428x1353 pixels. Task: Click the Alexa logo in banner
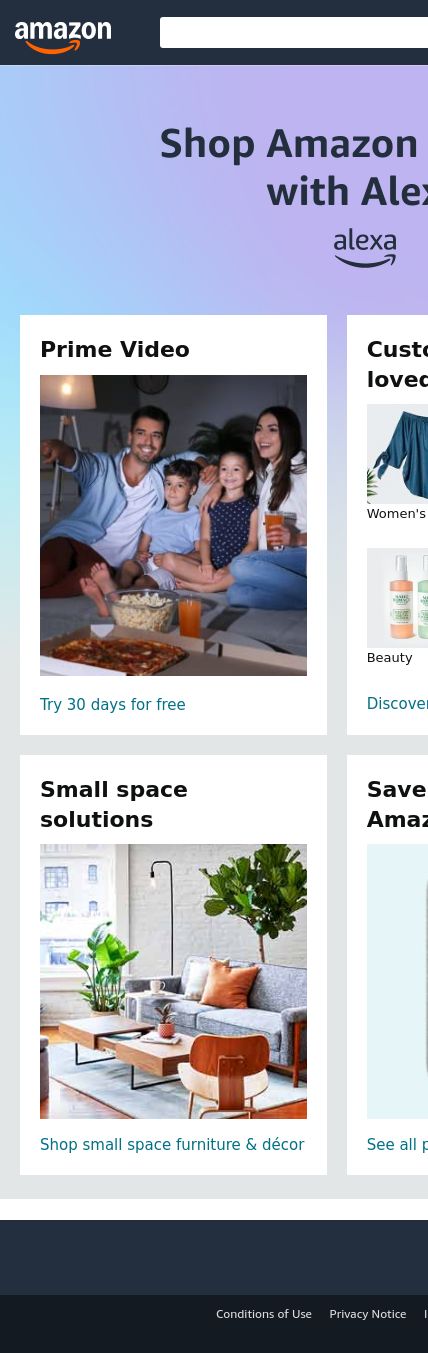pyautogui.click(x=365, y=248)
